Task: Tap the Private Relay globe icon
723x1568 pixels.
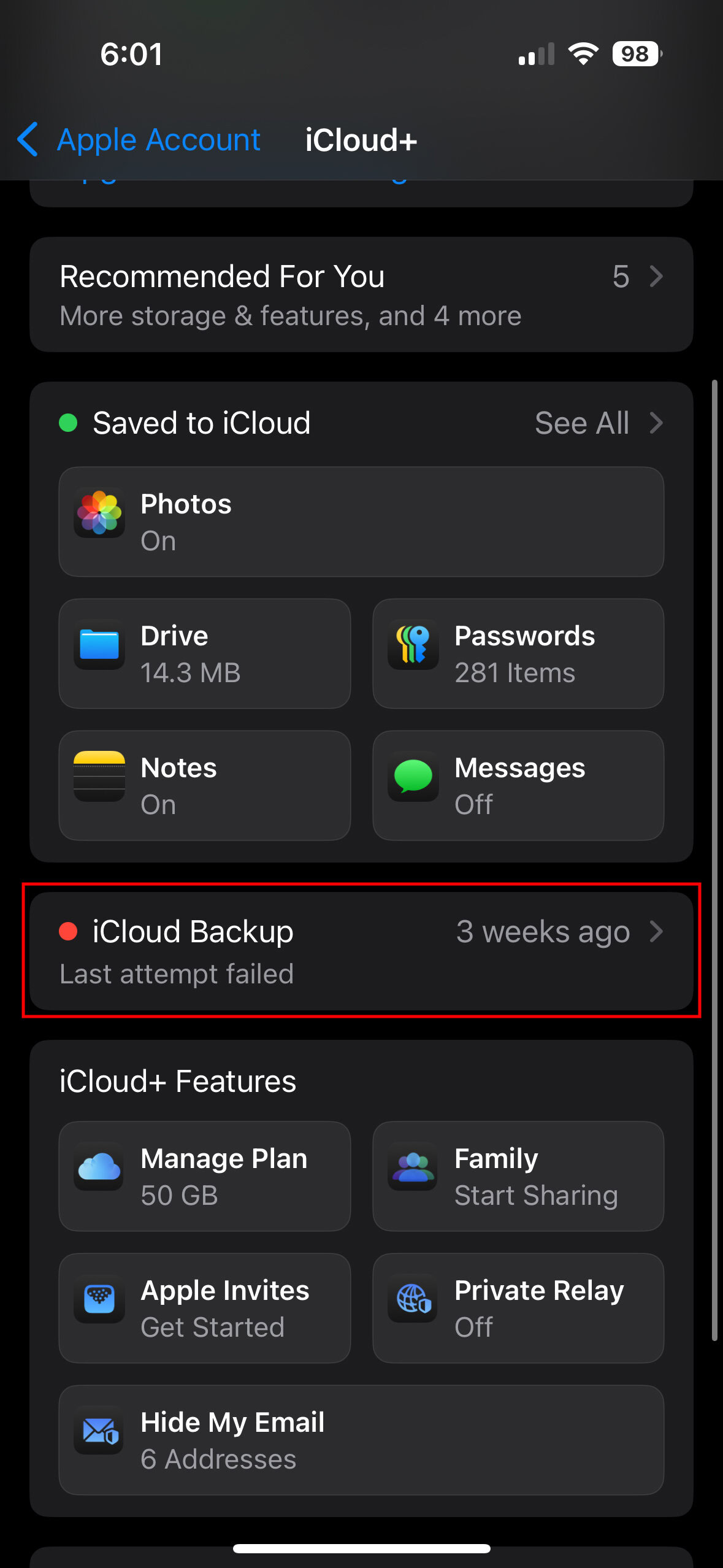Action: (413, 1299)
